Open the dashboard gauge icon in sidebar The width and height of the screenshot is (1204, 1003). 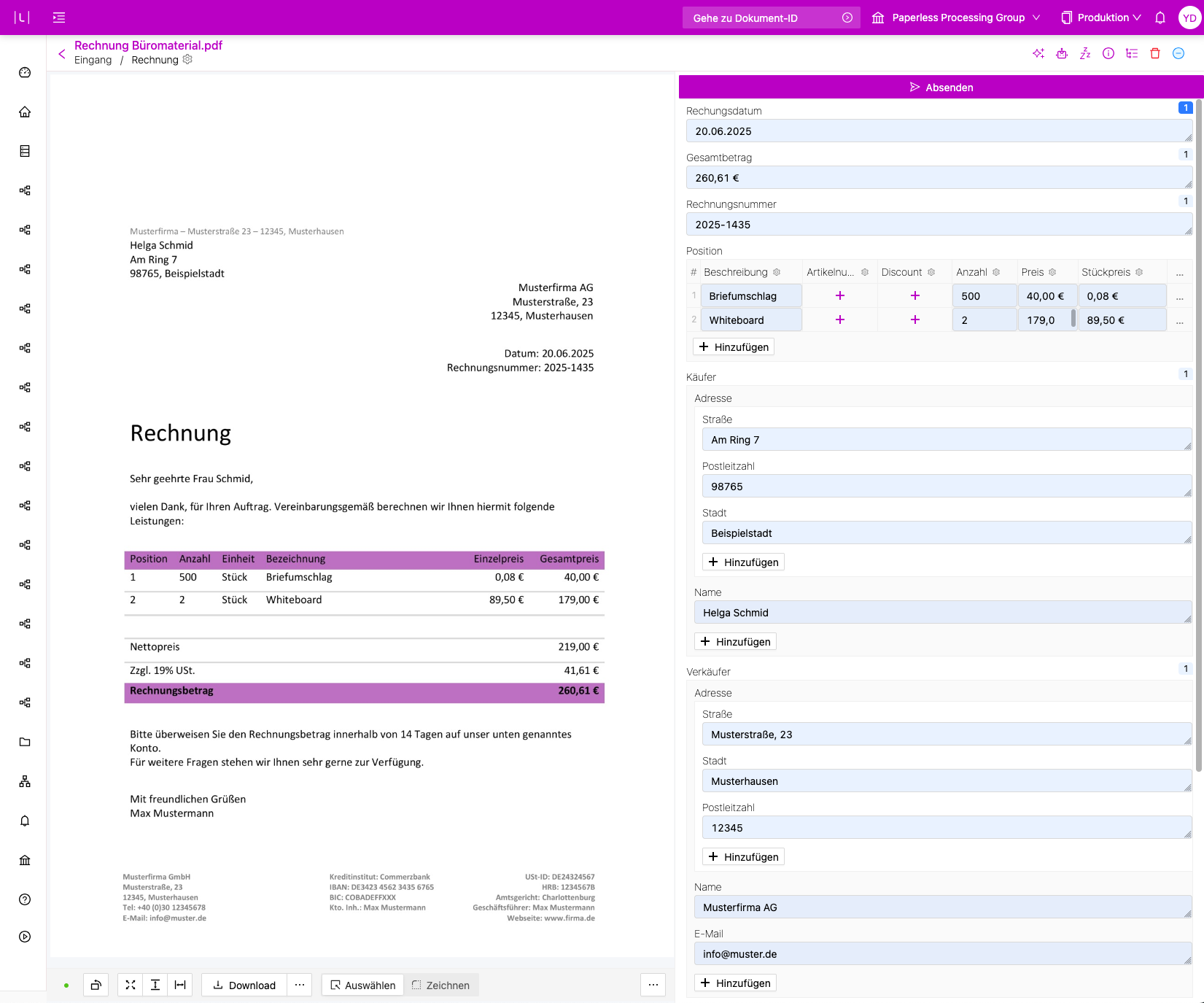[x=25, y=72]
